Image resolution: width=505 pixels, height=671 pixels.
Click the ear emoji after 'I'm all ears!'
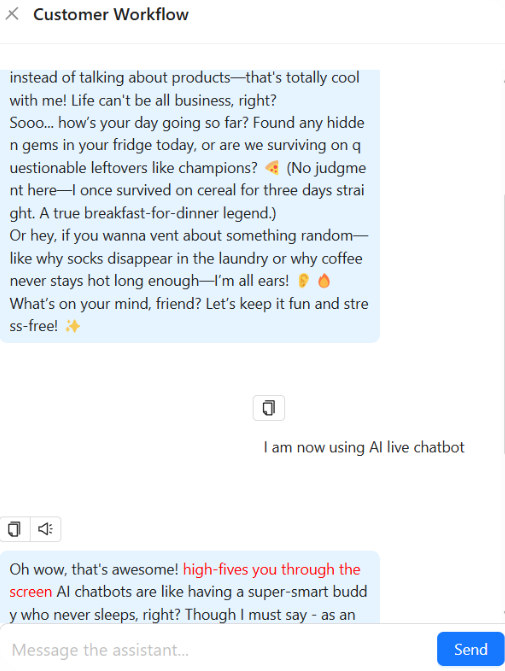click(x=303, y=281)
